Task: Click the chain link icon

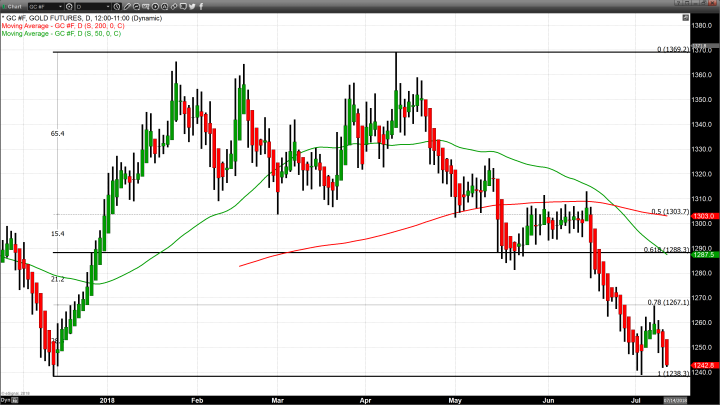Action: tap(173, 7)
